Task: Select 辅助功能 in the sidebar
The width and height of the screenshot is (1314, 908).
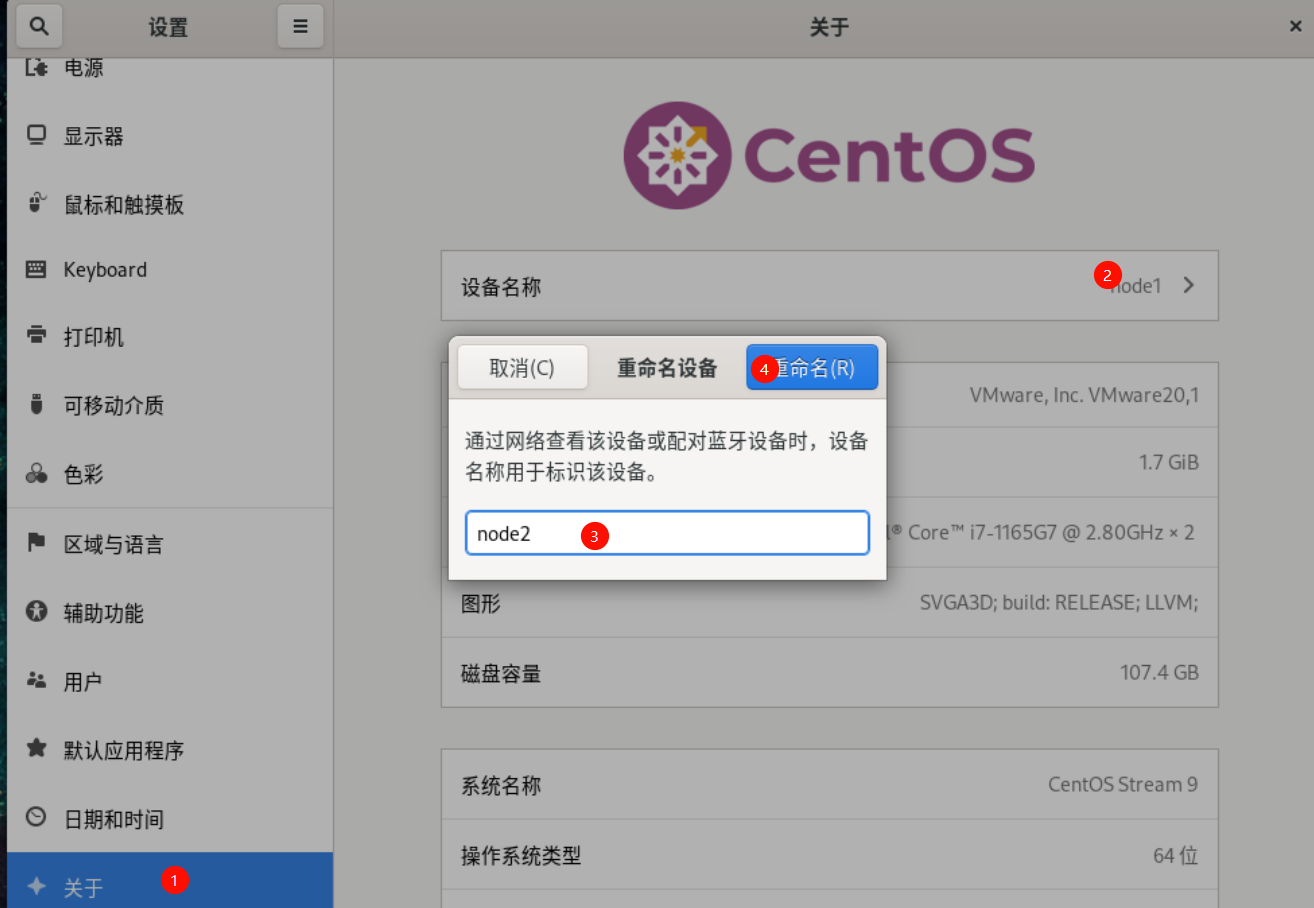Action: click(x=170, y=612)
